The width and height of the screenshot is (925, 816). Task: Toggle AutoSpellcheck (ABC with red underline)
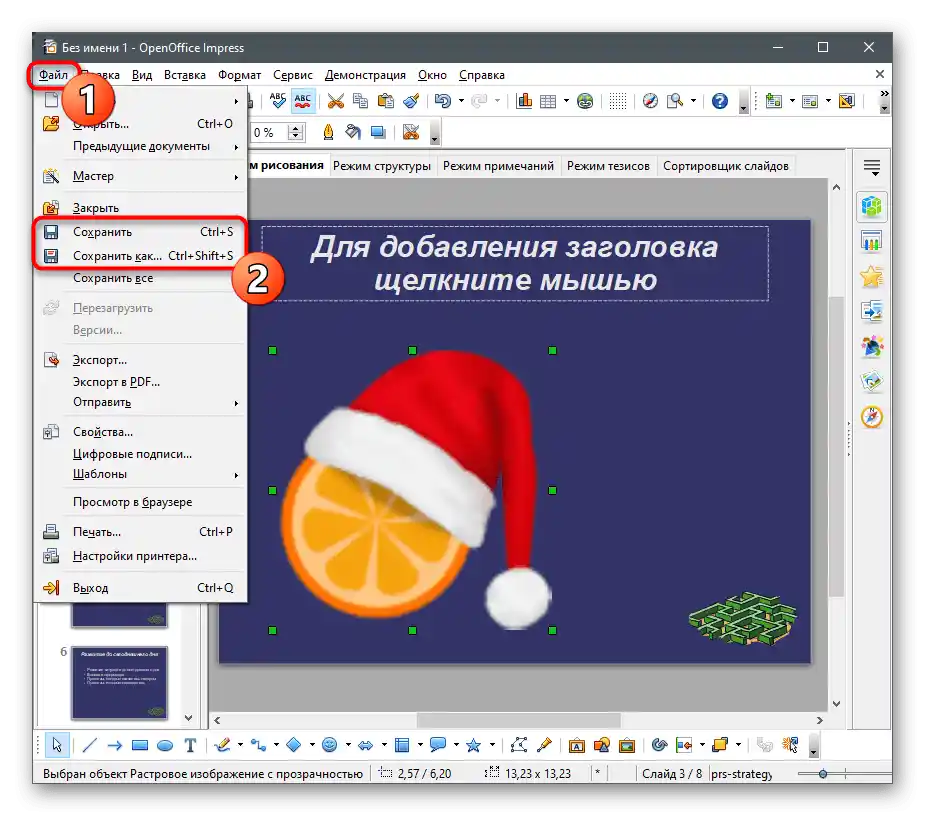tap(303, 101)
